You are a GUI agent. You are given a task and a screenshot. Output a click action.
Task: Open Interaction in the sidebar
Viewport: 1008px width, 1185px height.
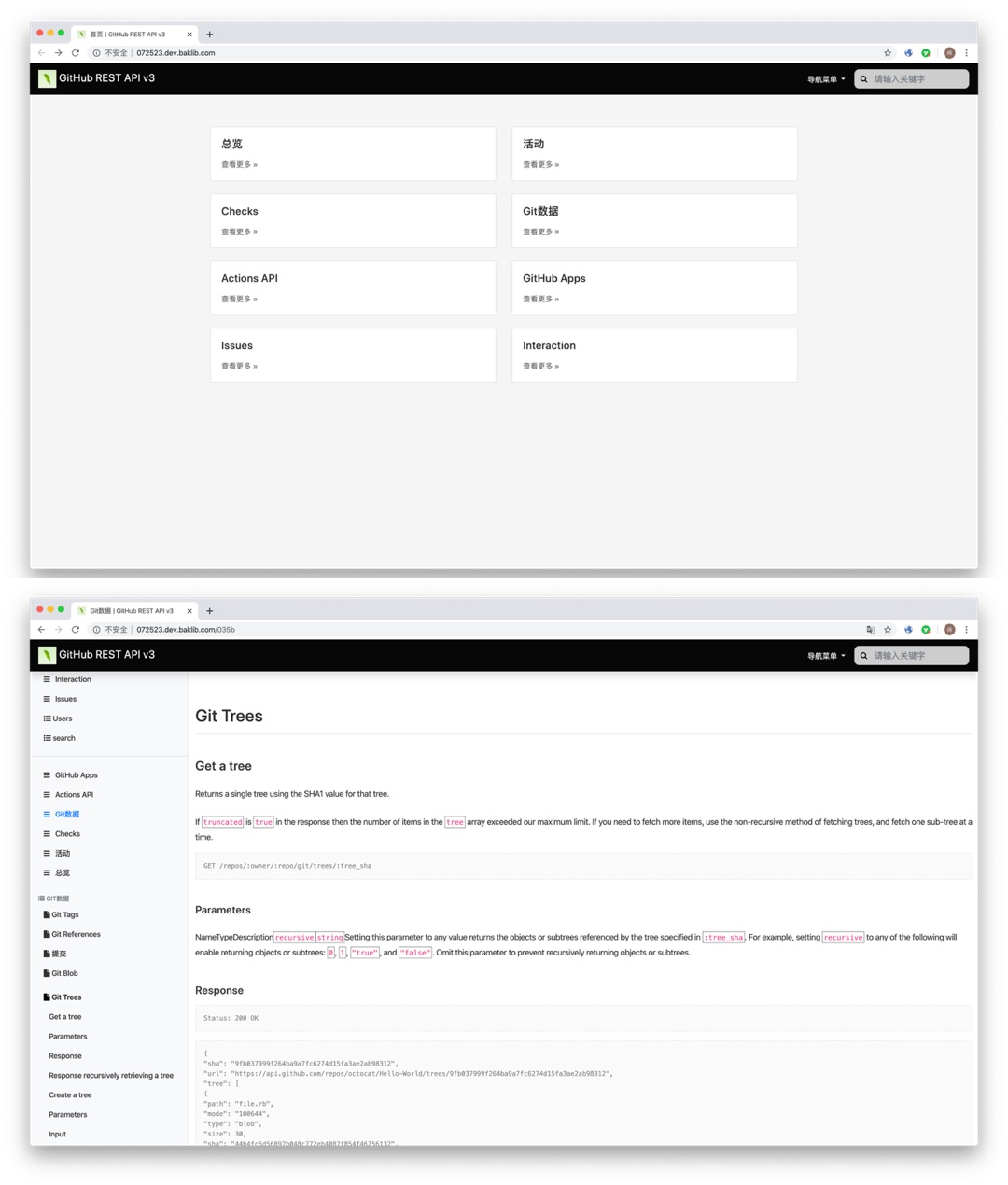(73, 679)
